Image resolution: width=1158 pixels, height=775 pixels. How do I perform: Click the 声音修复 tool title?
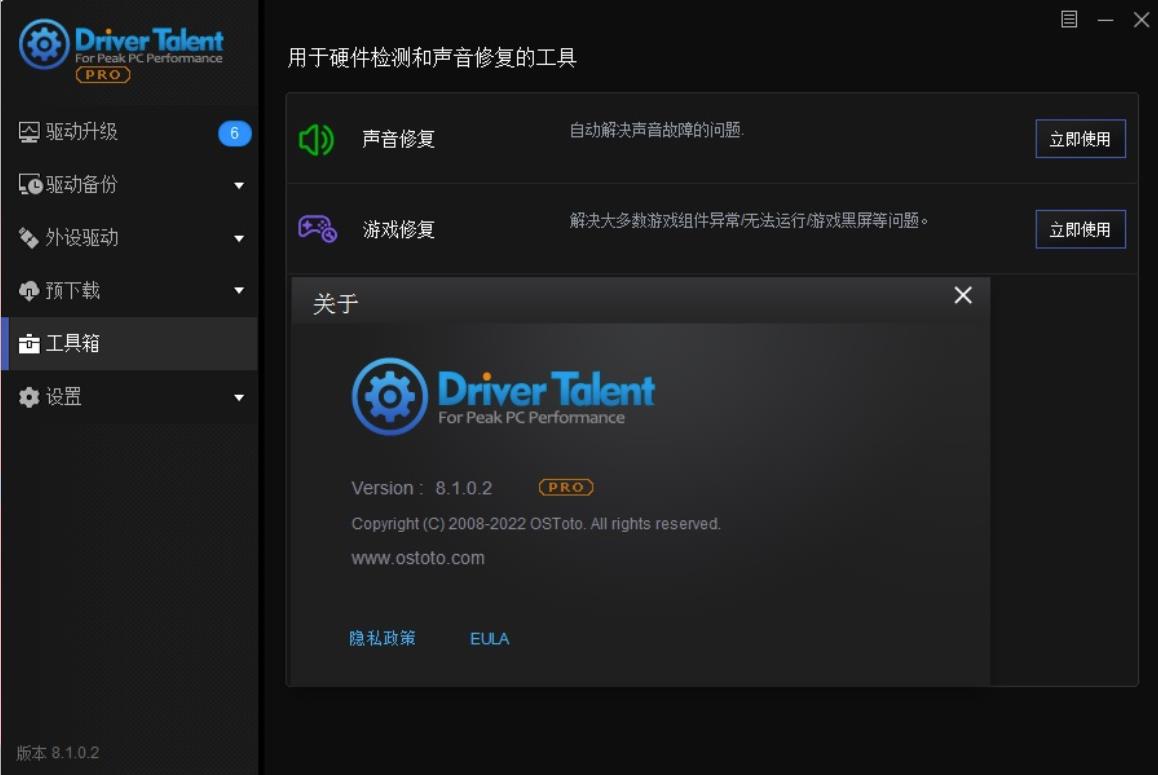click(x=398, y=139)
